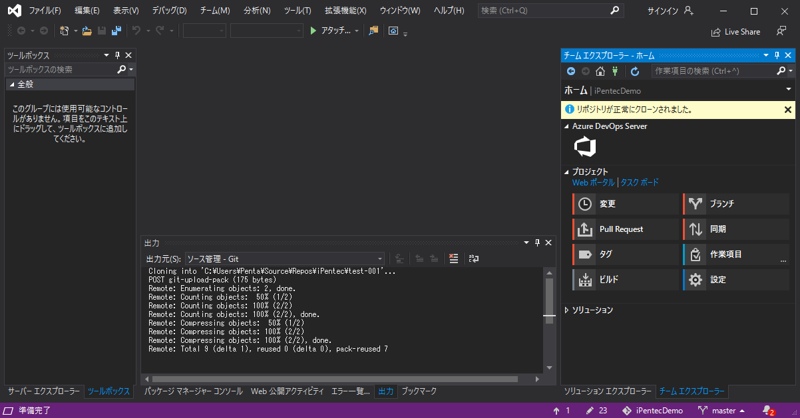This screenshot has width=800, height=418.
Task: Open the タスク ボード link
Action: click(639, 183)
